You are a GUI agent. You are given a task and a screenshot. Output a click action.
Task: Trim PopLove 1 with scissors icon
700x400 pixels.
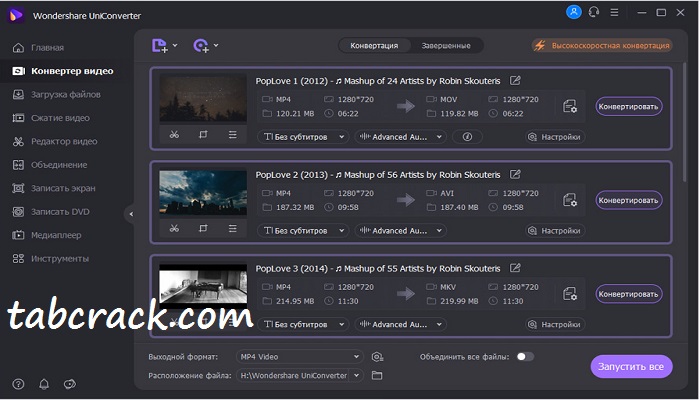click(x=174, y=134)
